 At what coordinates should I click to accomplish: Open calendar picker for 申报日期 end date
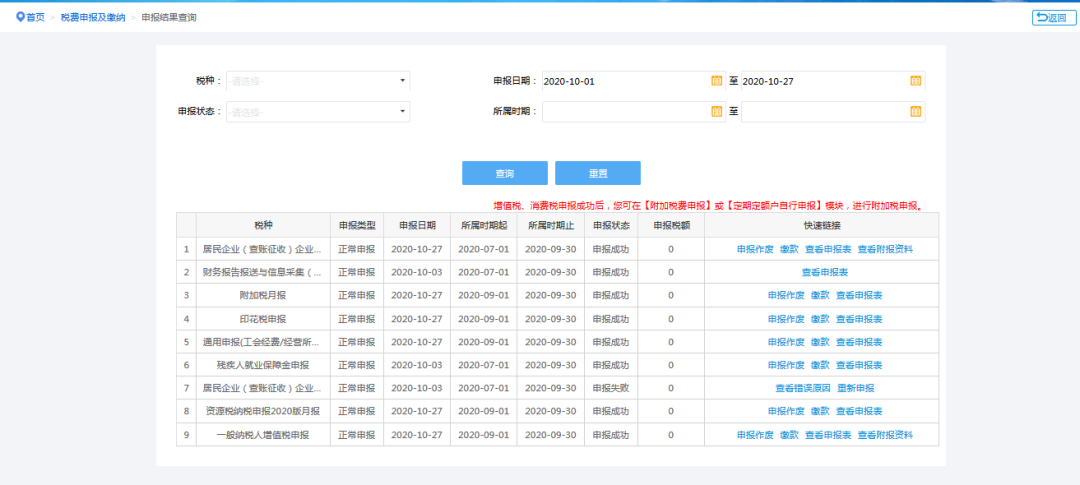tap(915, 81)
